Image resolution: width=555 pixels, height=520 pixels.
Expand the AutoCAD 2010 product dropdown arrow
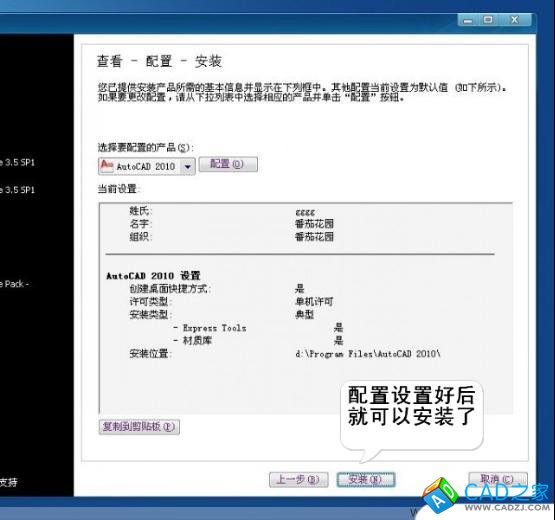[188, 166]
